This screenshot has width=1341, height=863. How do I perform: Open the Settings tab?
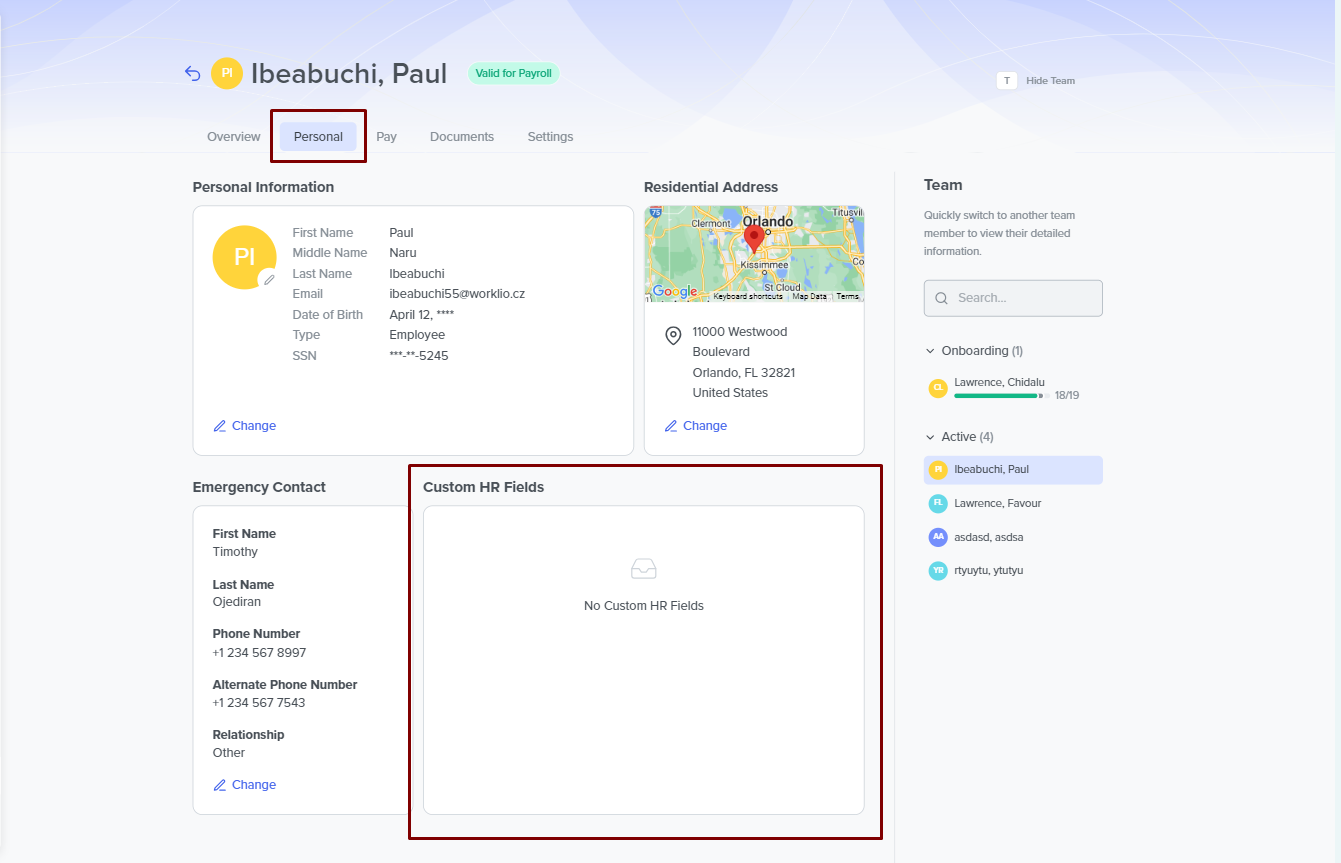(x=550, y=137)
